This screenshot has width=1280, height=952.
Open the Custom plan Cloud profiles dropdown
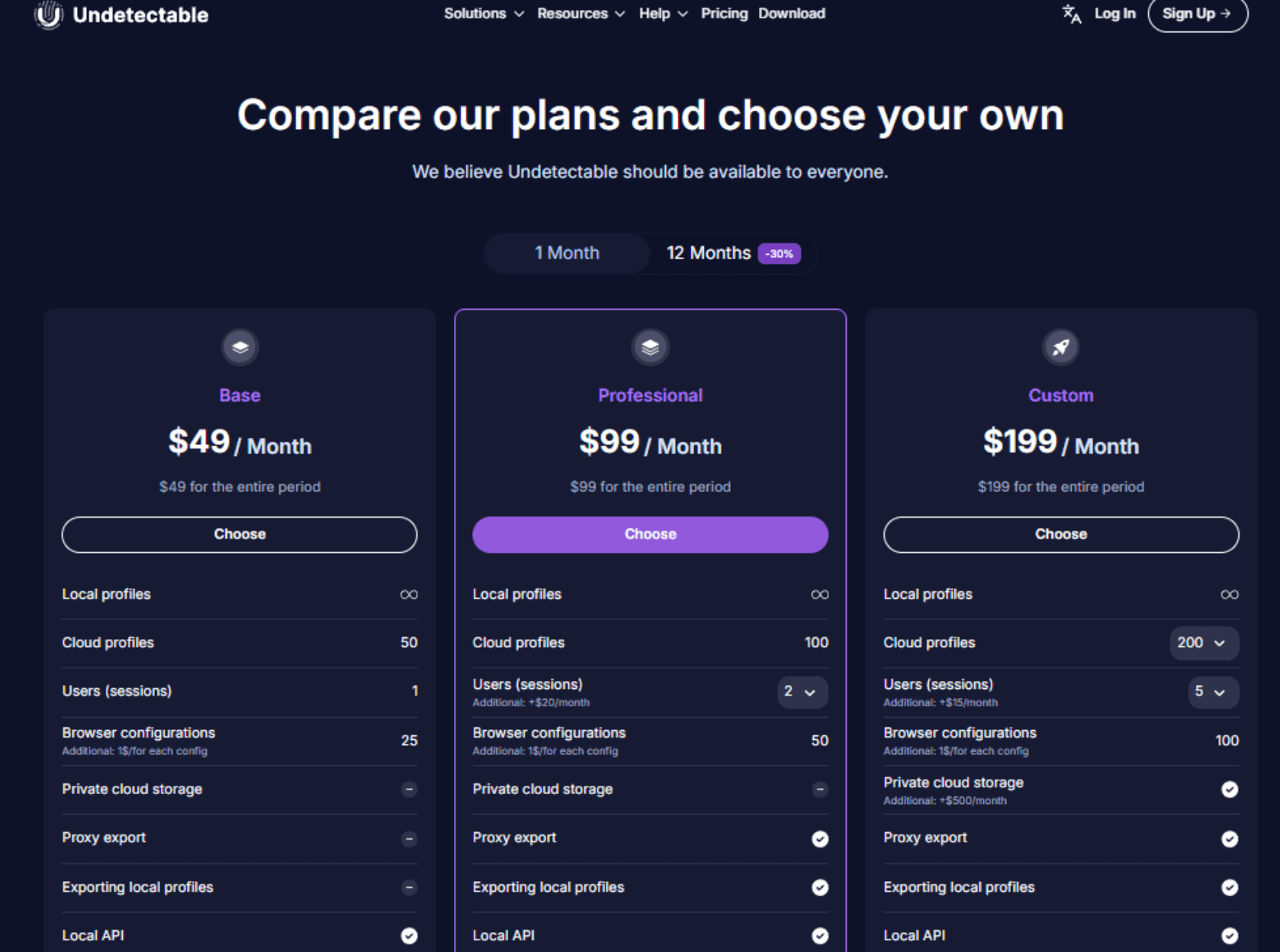pyautogui.click(x=1204, y=643)
